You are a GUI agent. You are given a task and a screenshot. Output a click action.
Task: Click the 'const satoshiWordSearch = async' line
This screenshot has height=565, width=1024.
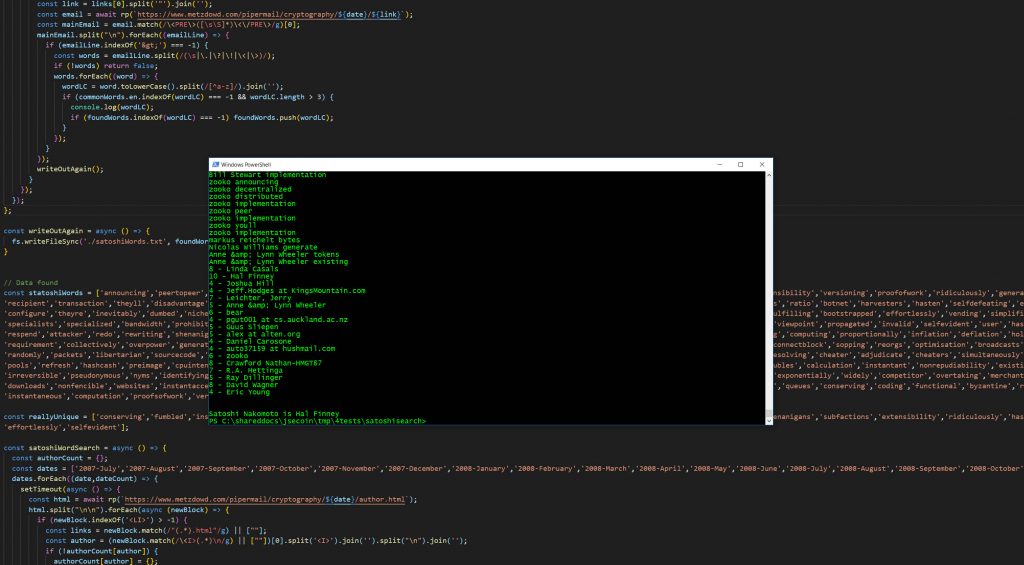click(85, 448)
